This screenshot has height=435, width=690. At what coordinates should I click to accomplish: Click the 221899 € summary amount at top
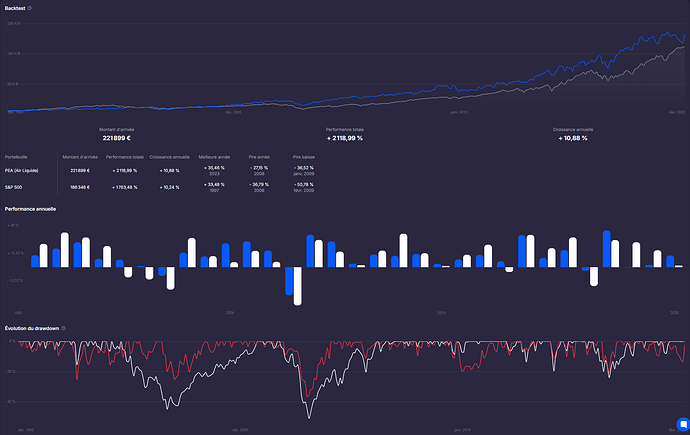(116, 138)
